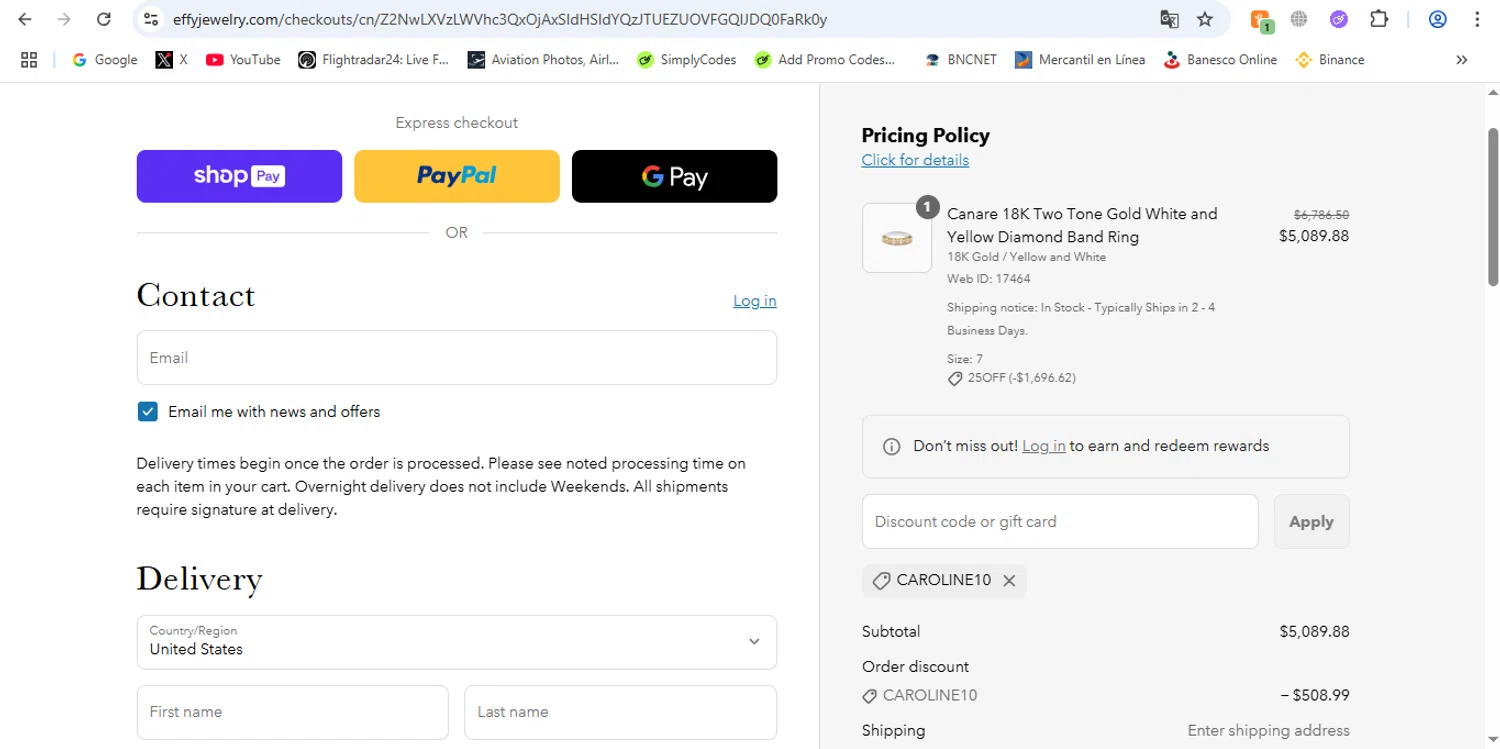Open Flightradar24 bookmark
Image resolution: width=1500 pixels, height=749 pixels.
click(x=373, y=60)
